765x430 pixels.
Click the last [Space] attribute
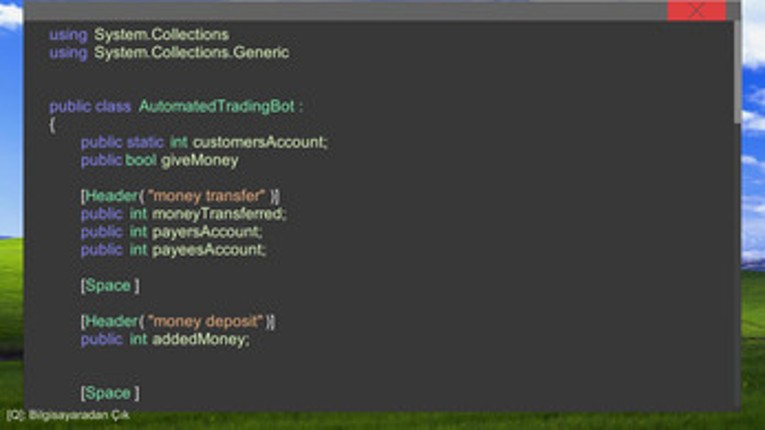109,393
